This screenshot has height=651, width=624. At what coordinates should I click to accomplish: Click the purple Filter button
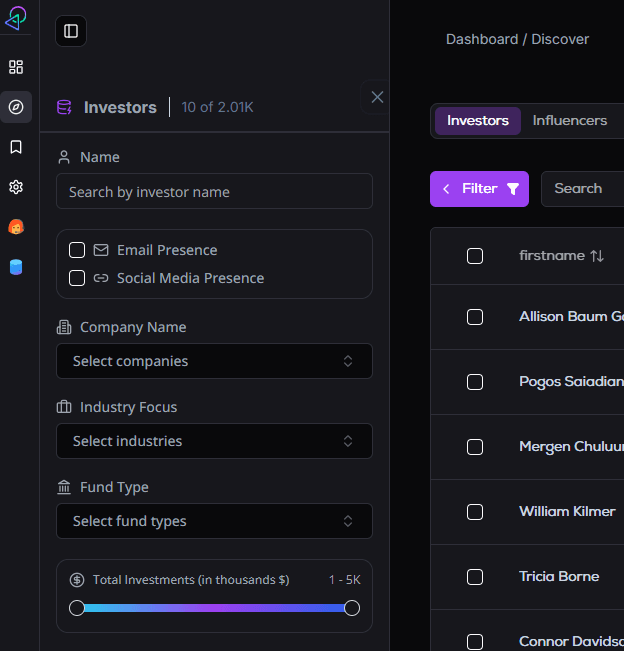(x=479, y=189)
